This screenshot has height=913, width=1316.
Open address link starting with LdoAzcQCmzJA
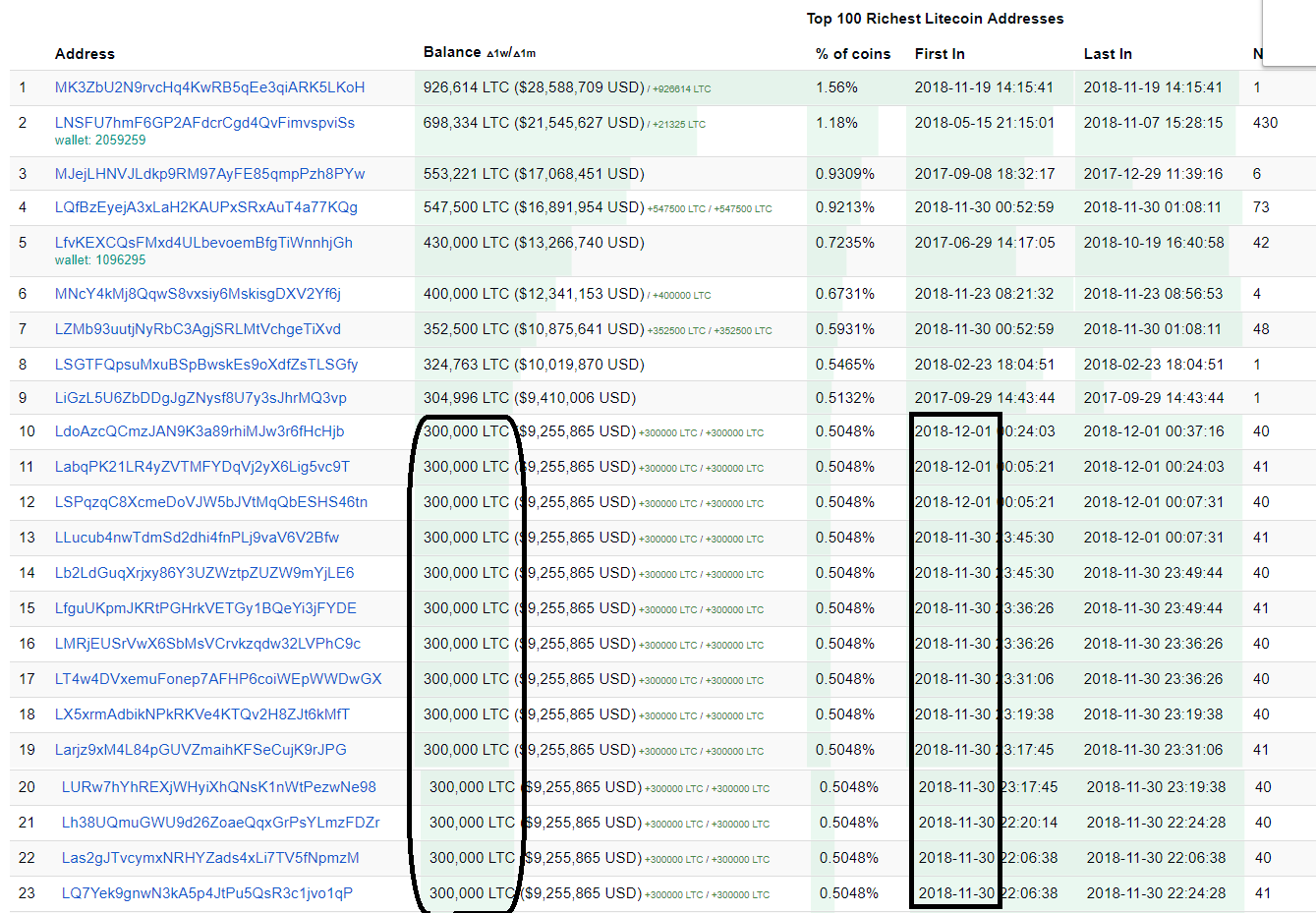[200, 431]
